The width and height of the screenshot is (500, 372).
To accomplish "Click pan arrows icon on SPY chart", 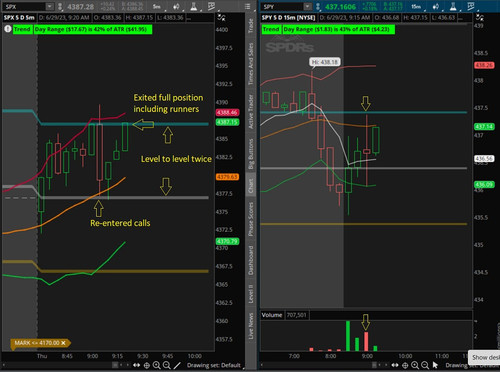I will tap(395, 365).
